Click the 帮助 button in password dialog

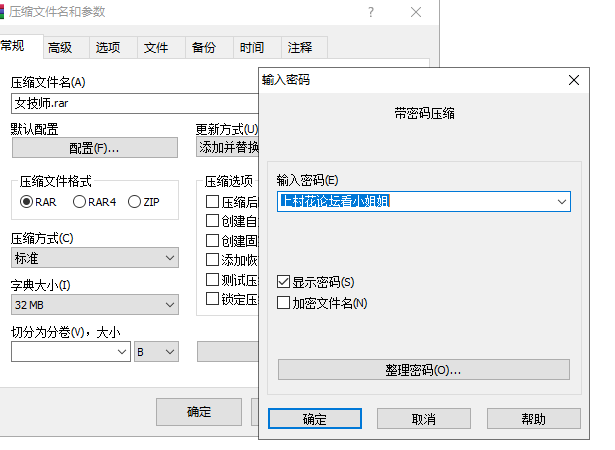(533, 419)
